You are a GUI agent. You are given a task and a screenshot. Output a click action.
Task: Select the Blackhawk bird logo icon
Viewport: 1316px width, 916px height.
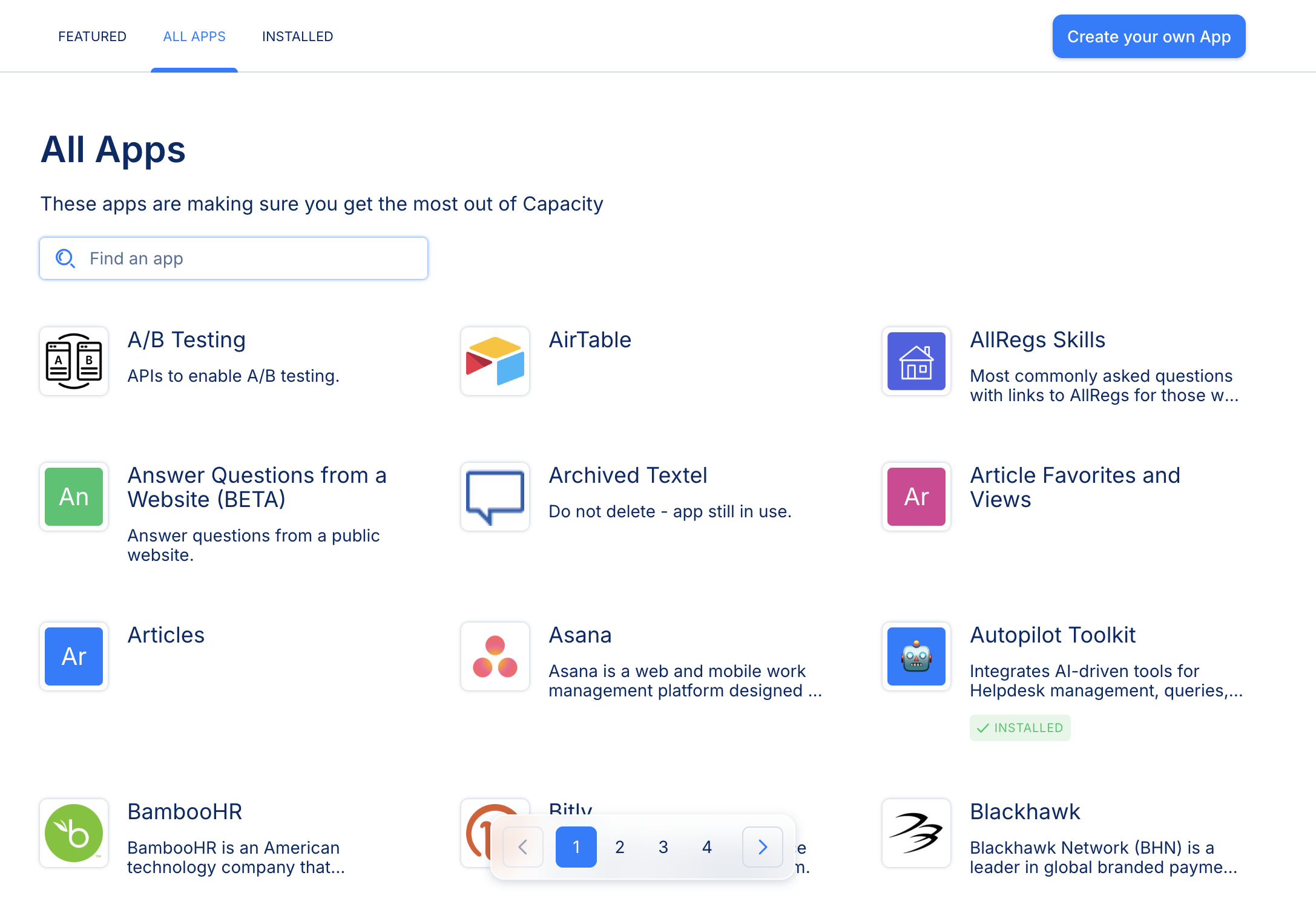[x=916, y=833]
